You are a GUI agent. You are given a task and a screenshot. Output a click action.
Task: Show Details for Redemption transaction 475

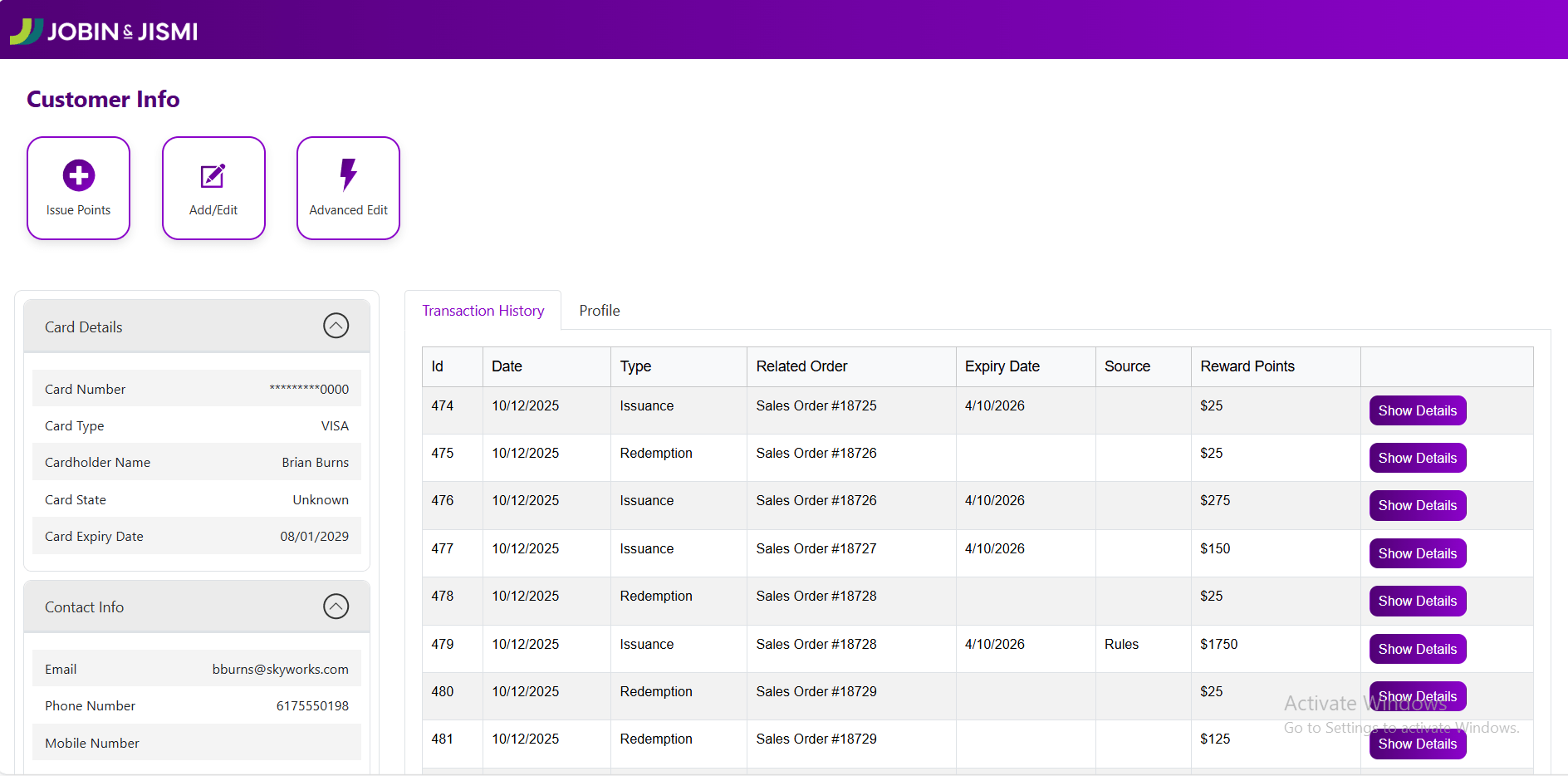tap(1417, 458)
